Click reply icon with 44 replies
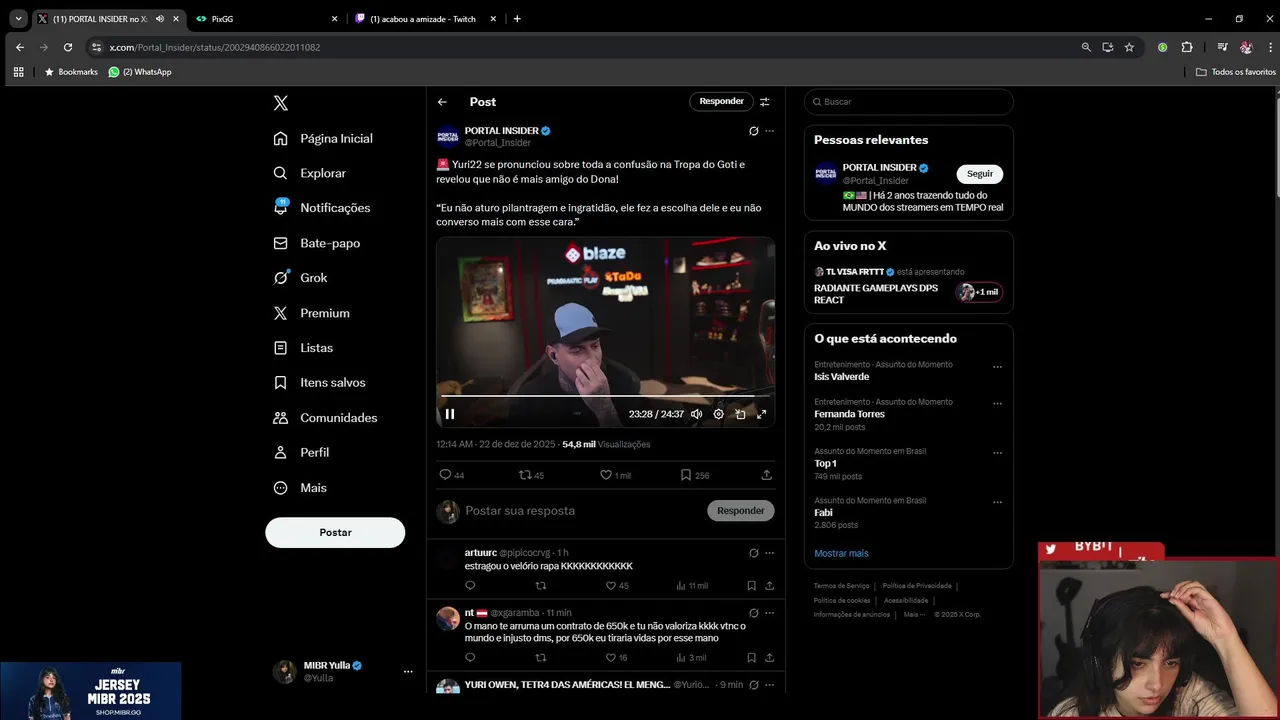The width and height of the screenshot is (1280, 720). 452,475
